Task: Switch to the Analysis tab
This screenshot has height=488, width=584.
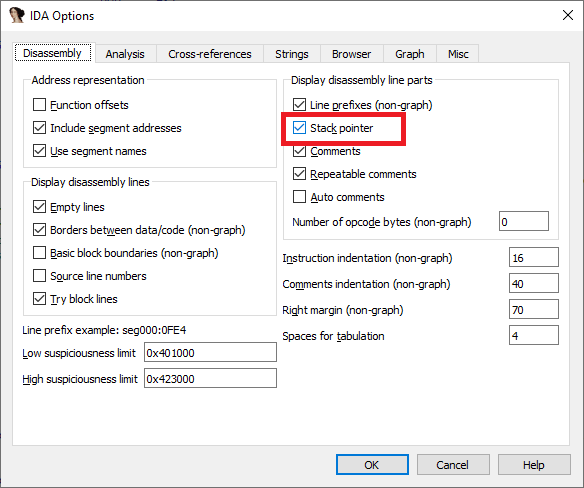Action: [x=125, y=54]
